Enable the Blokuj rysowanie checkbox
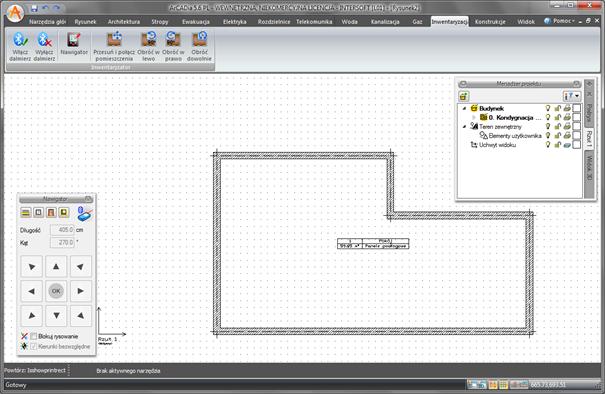Image resolution: width=605 pixels, height=394 pixels. coord(34,337)
